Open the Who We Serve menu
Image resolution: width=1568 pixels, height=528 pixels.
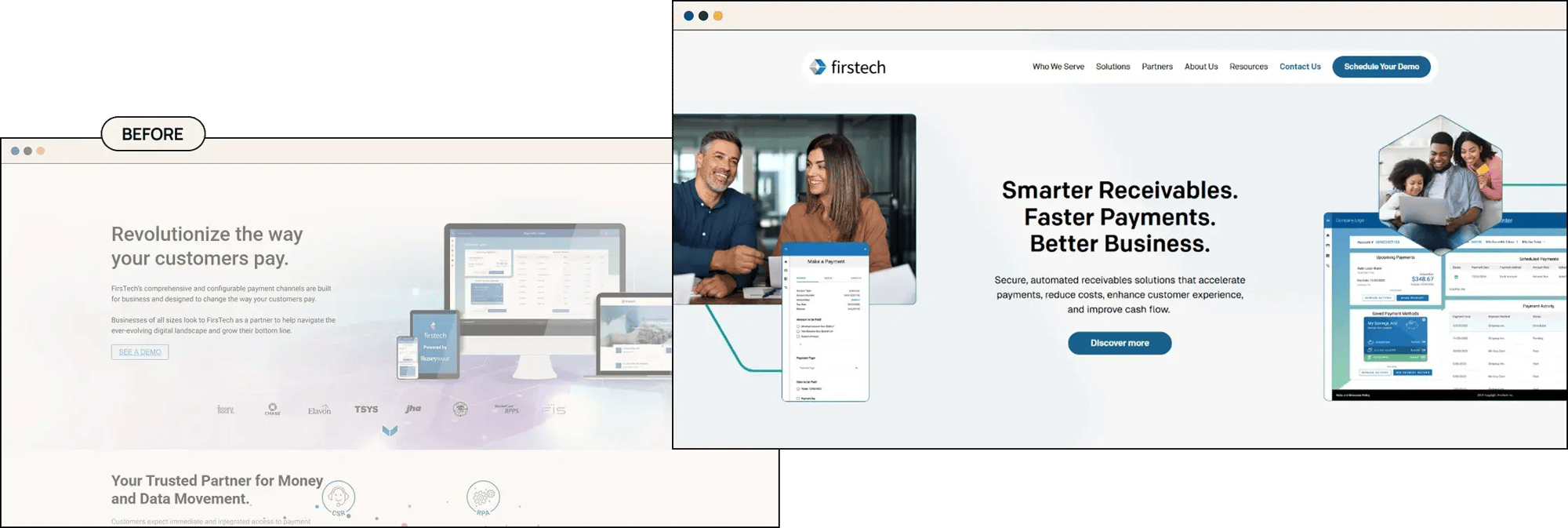tap(1058, 67)
